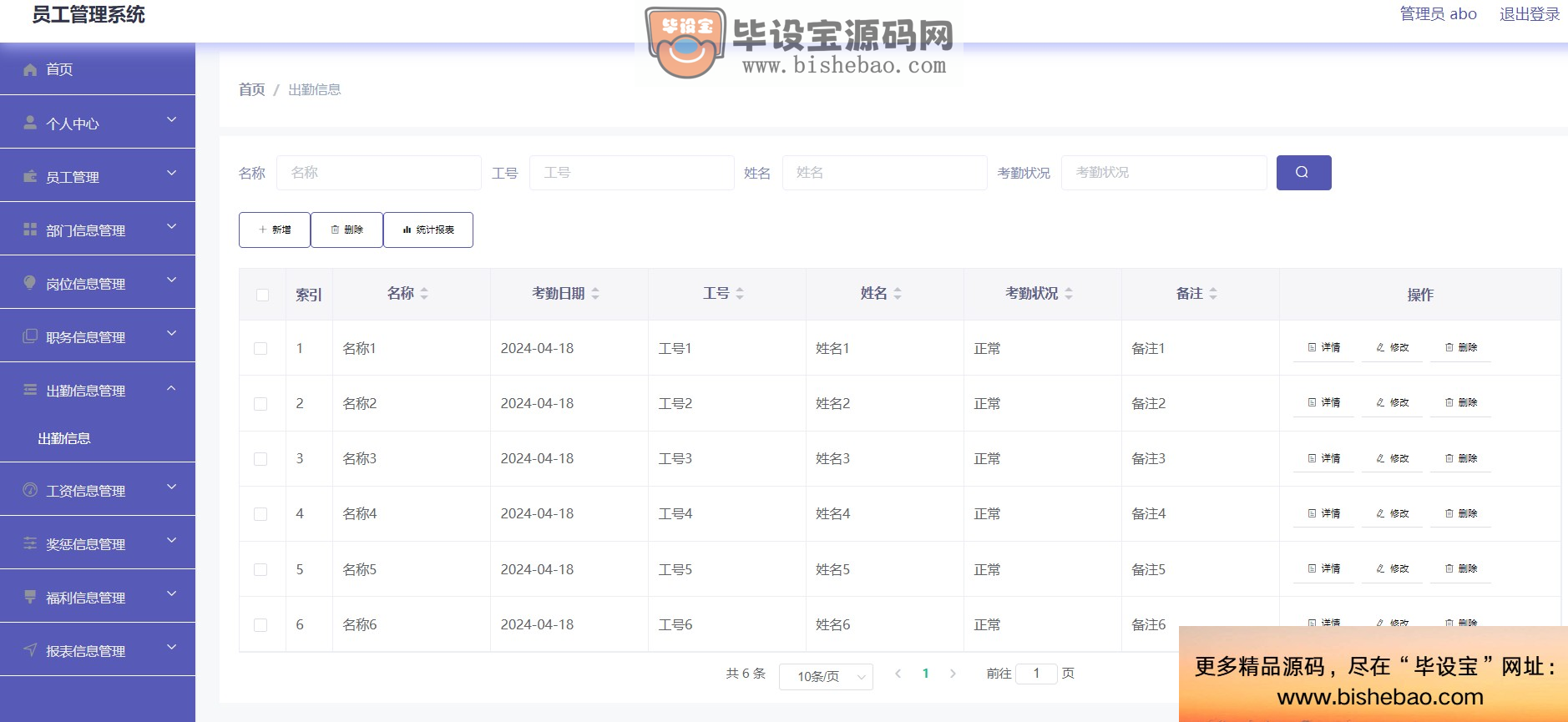1568x722 pixels.
Task: Click 退出登录 link
Action: [x=1530, y=14]
